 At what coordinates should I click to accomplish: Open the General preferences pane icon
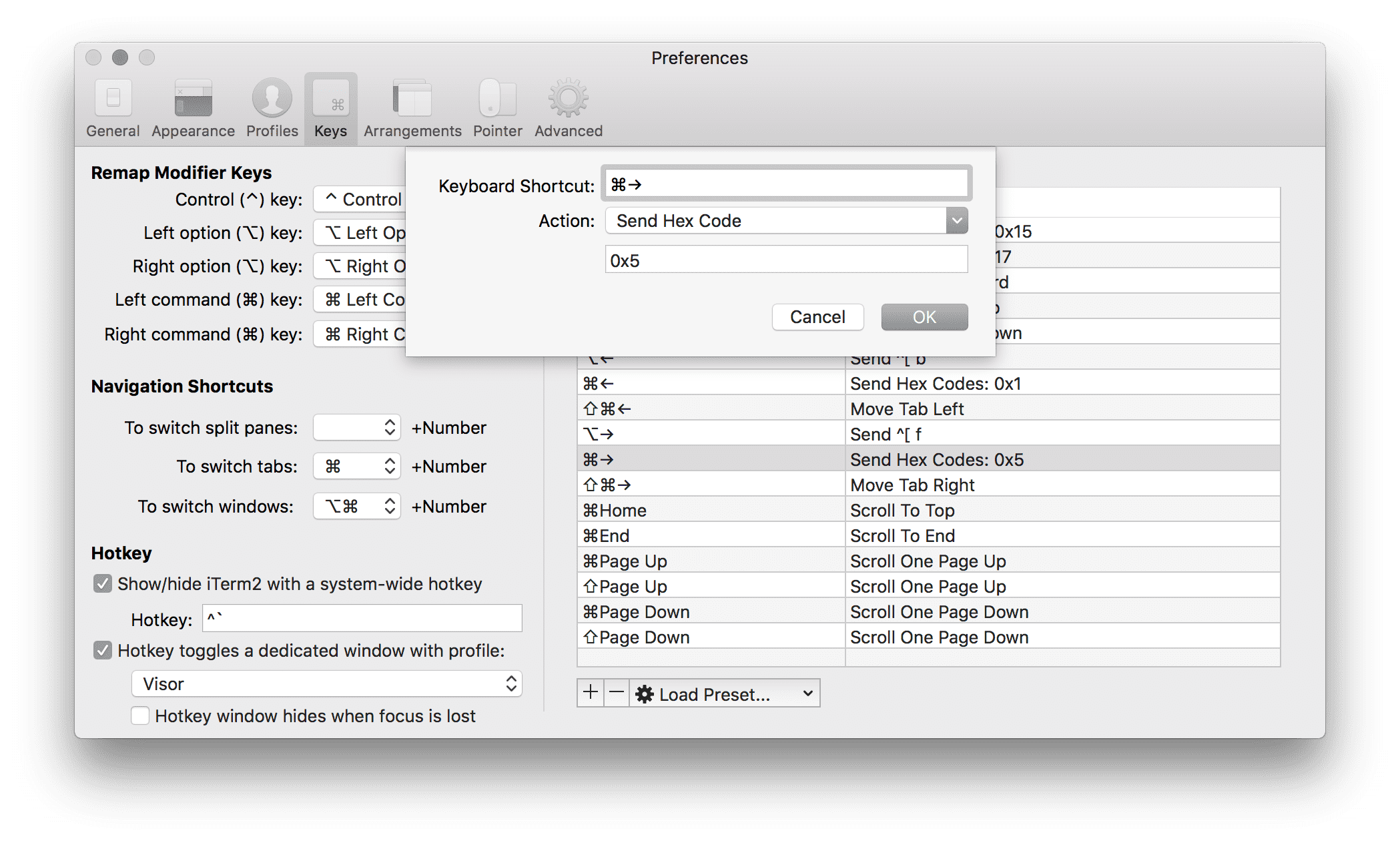[113, 100]
